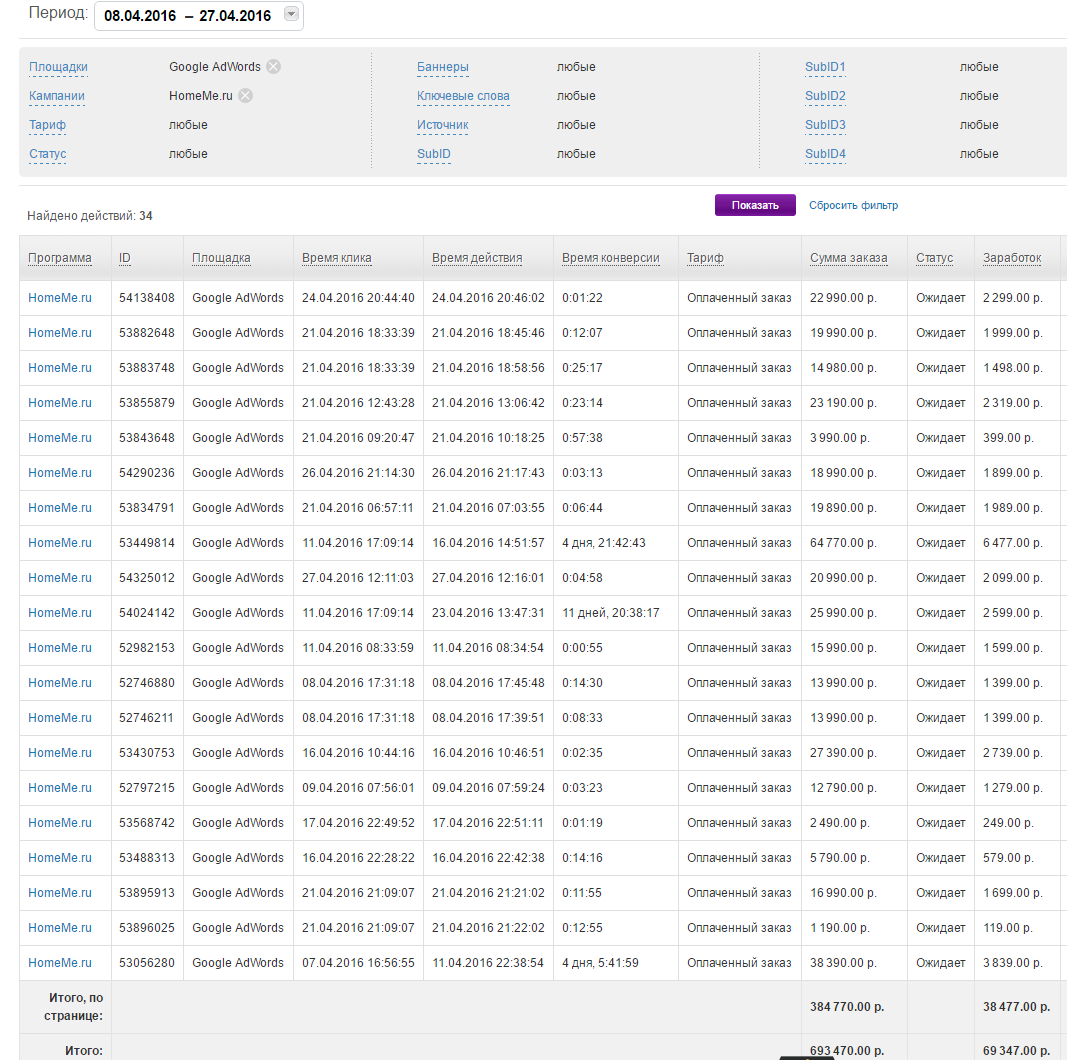Click the purple Показать button

[755, 205]
